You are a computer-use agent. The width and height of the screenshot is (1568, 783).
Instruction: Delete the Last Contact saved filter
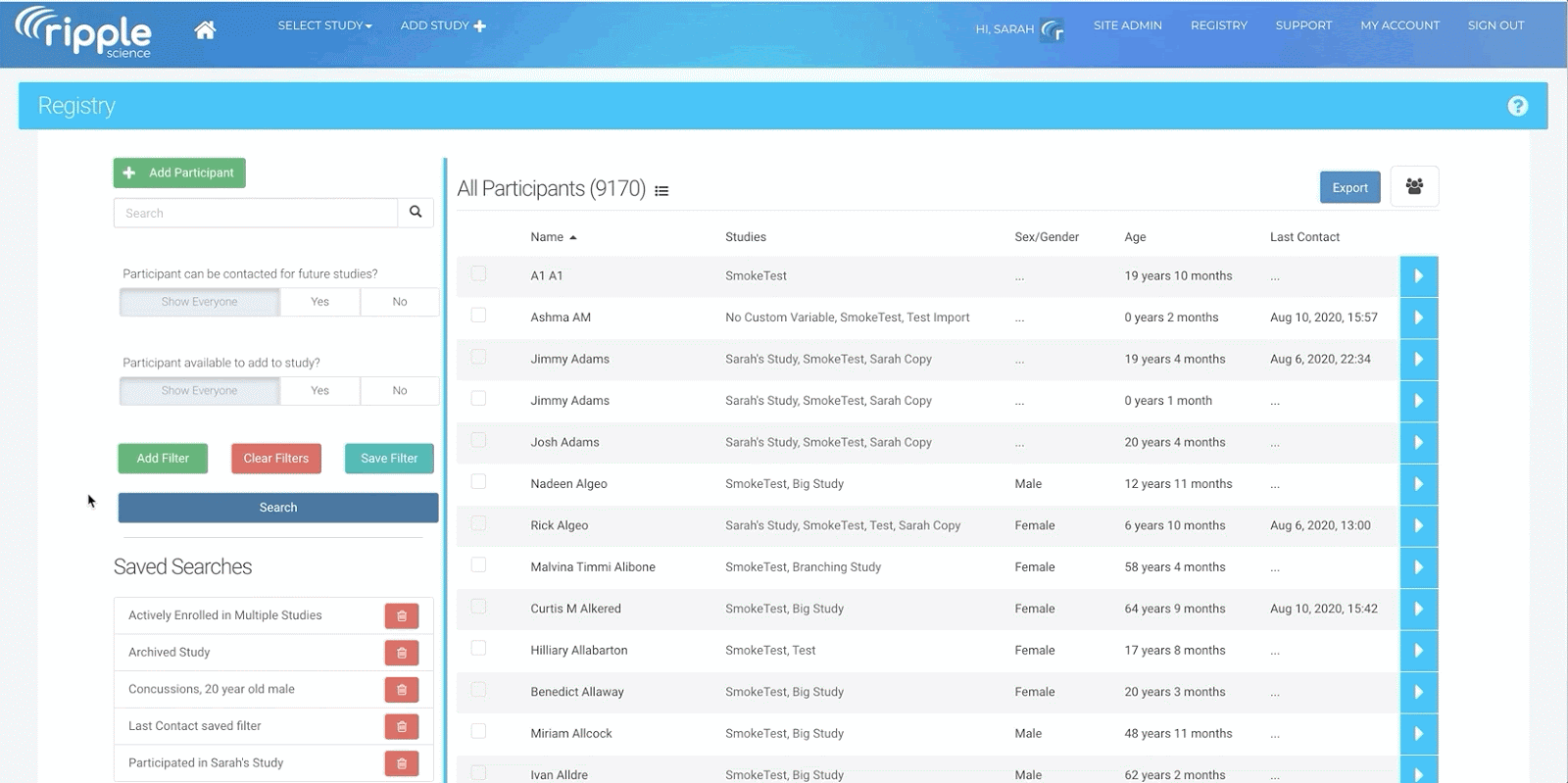402,726
